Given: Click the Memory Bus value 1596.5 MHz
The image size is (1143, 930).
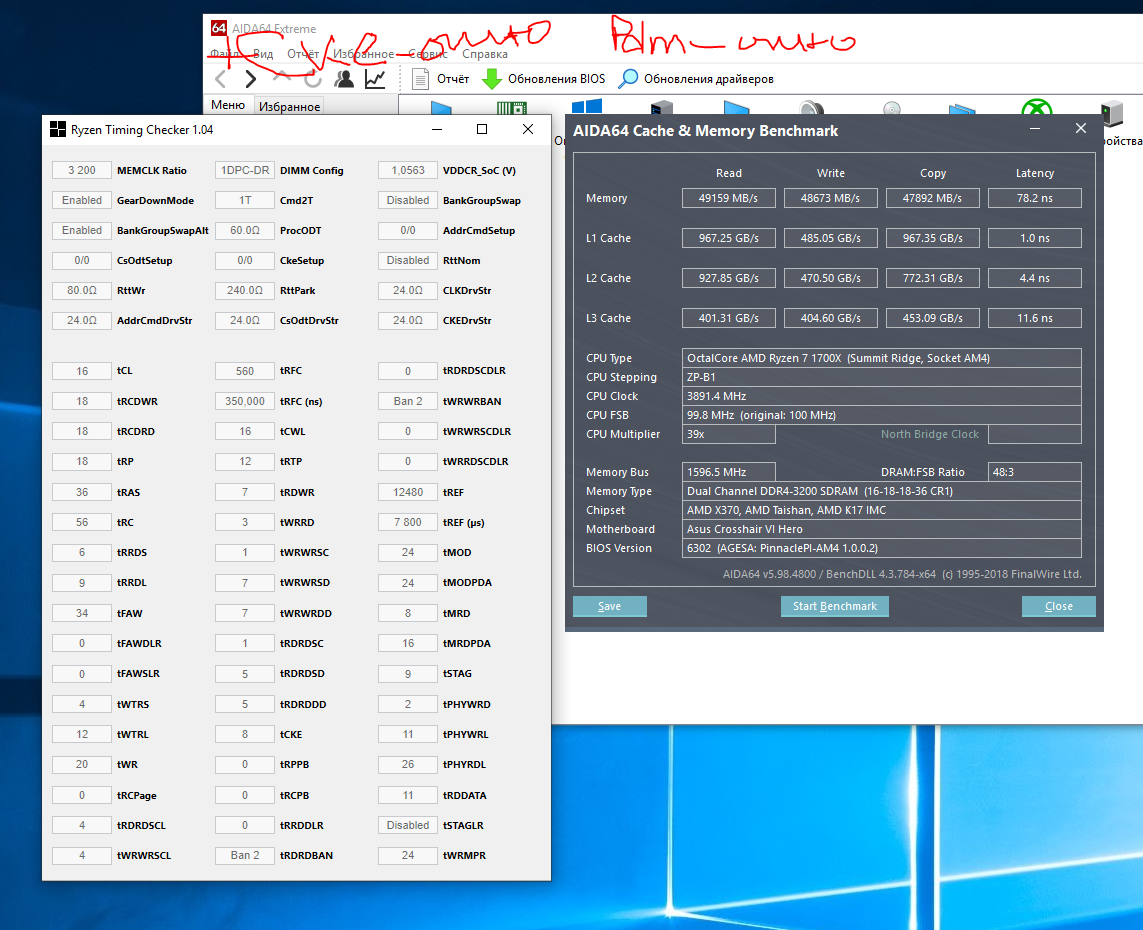Looking at the screenshot, I should (x=728, y=472).
